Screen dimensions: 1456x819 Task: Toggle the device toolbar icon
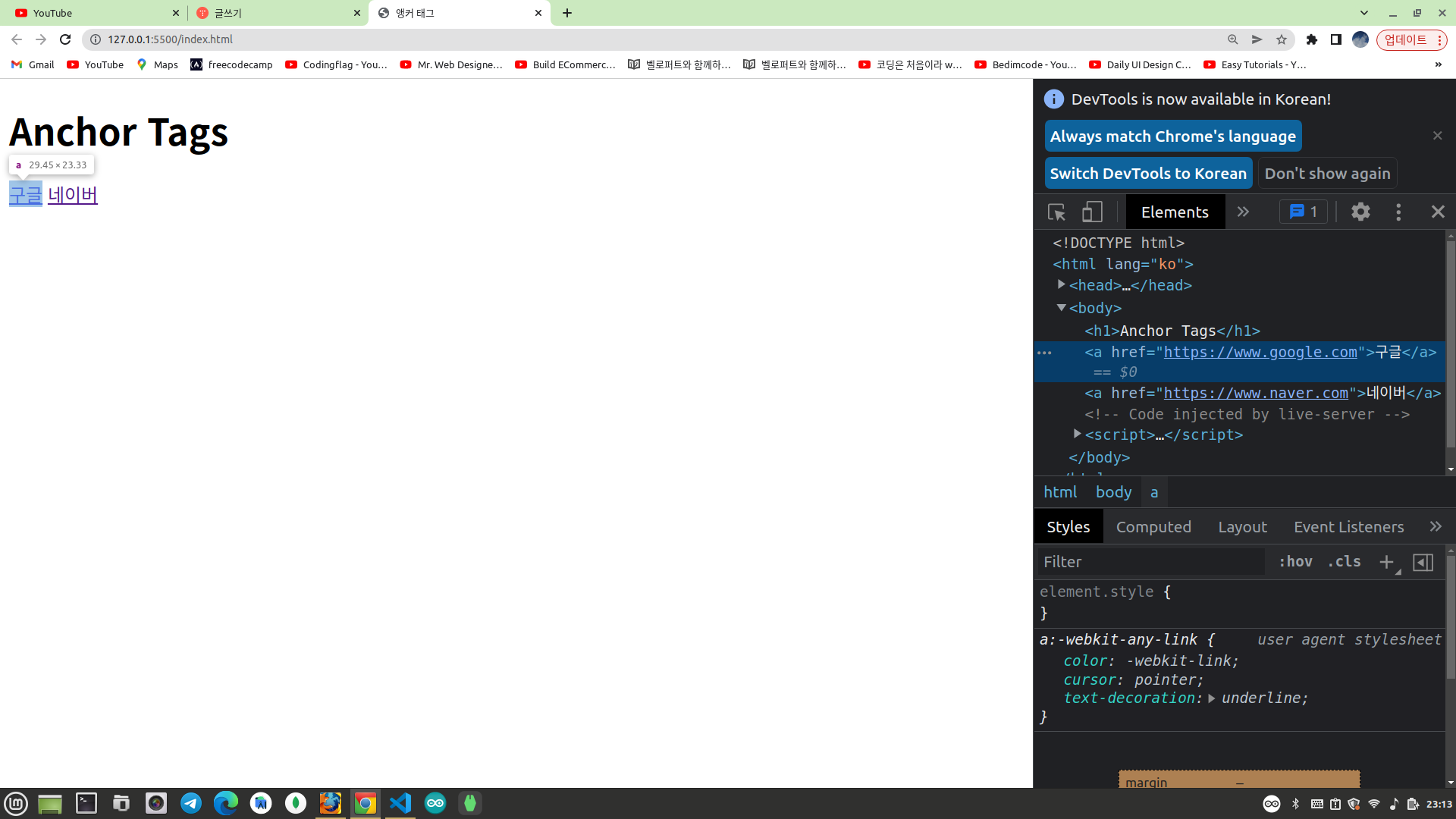pos(1092,212)
